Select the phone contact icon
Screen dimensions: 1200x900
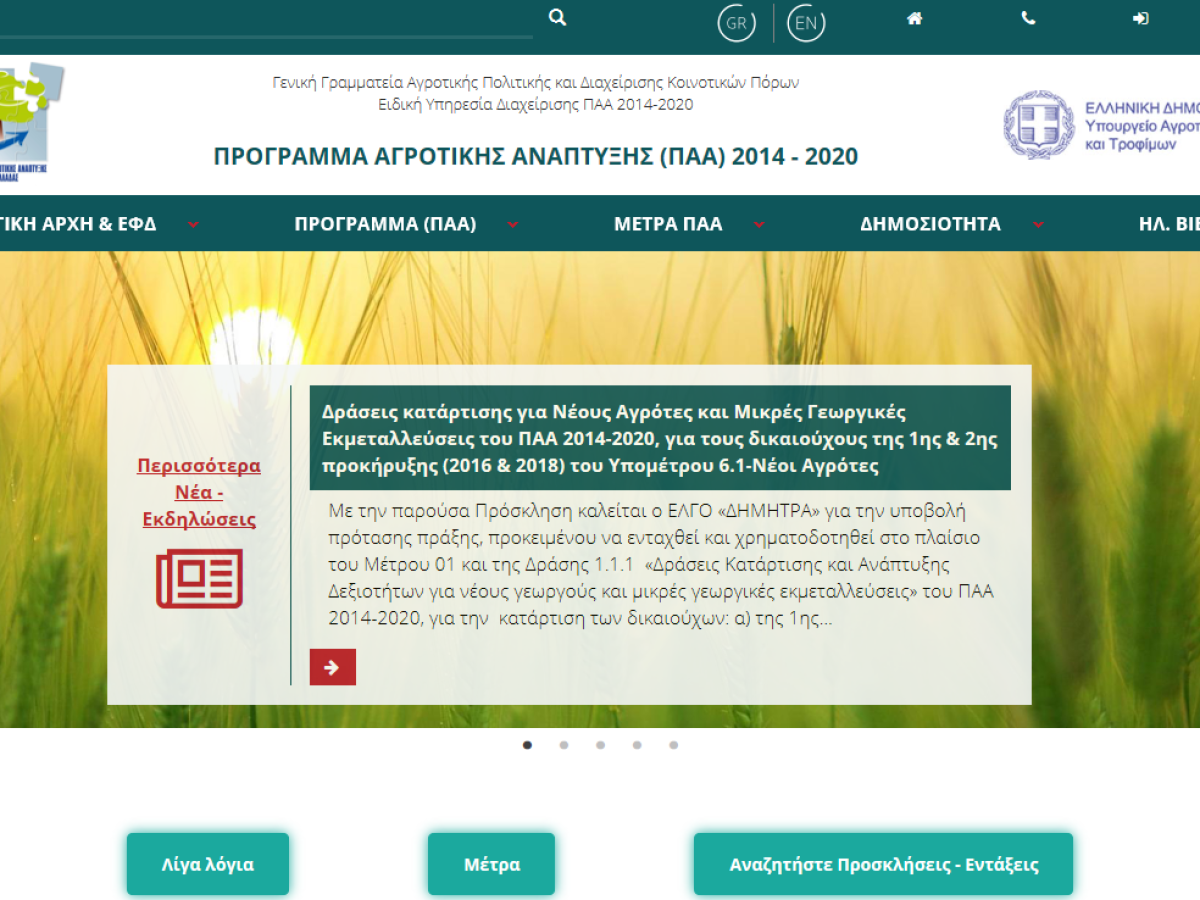1028,17
